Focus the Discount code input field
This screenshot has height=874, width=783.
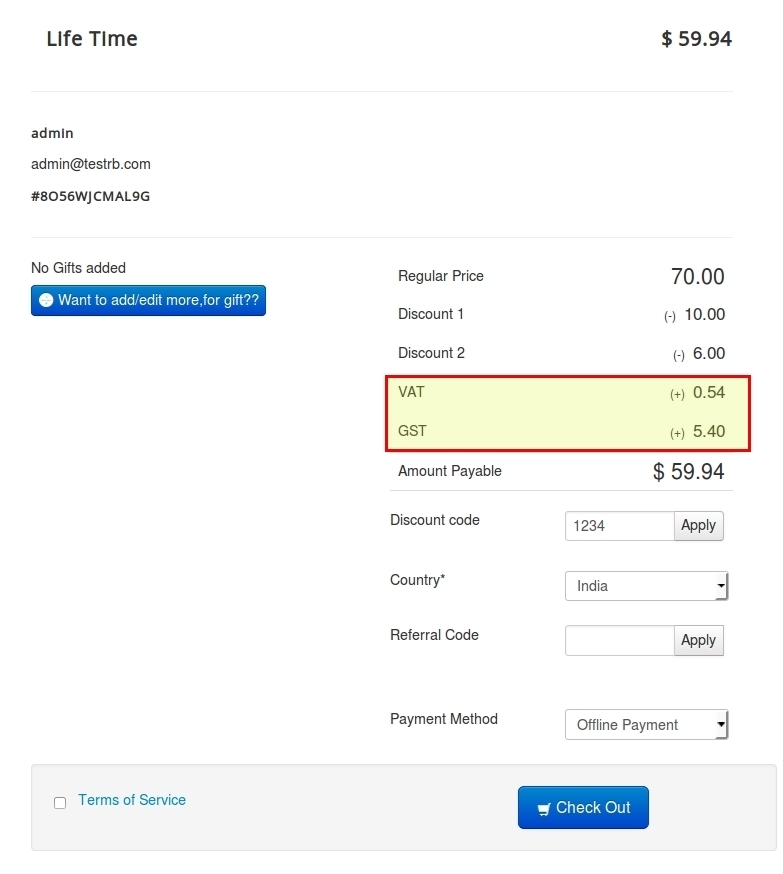pos(620,526)
